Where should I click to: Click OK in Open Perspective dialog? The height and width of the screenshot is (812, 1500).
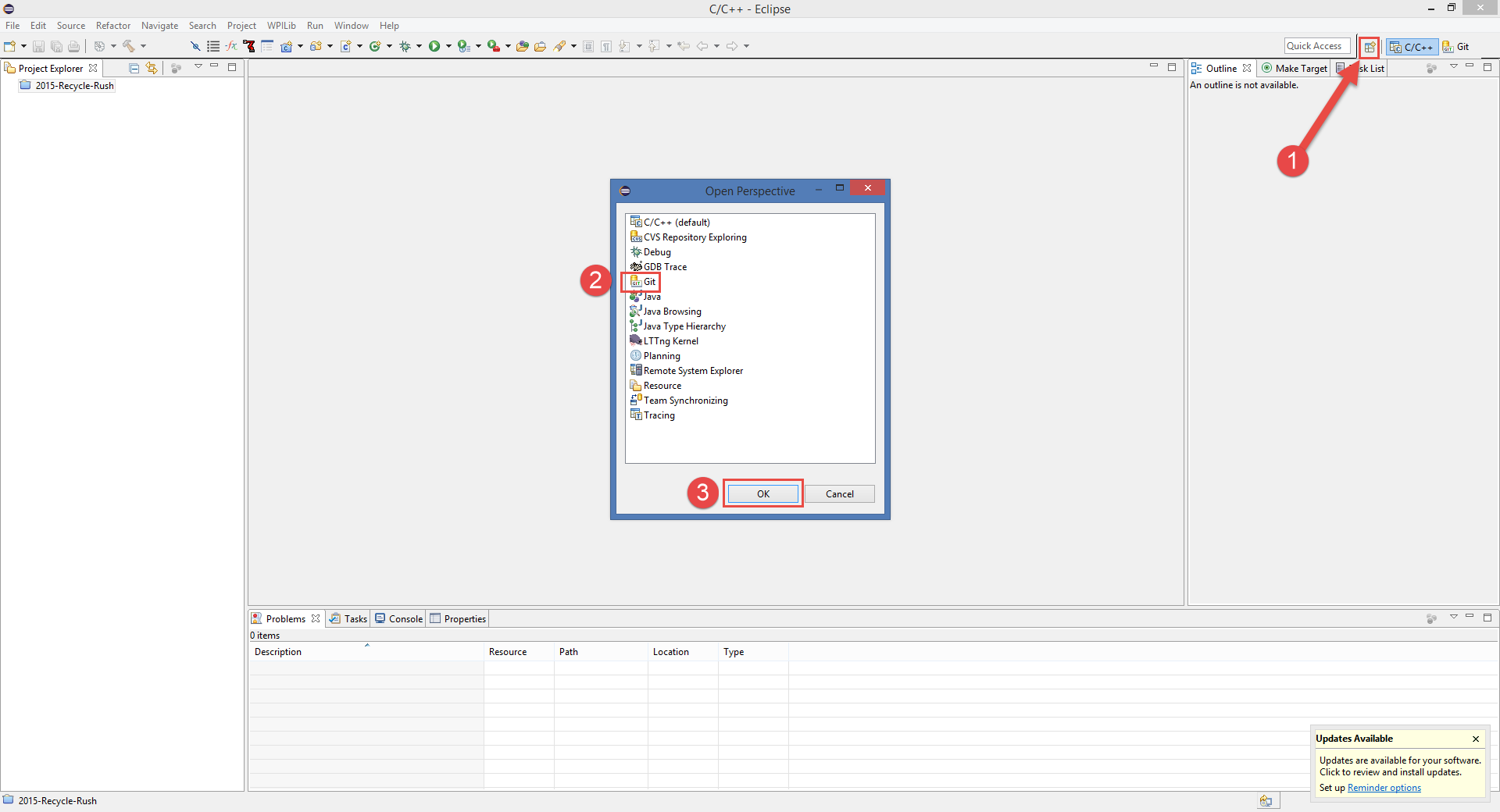(763, 494)
